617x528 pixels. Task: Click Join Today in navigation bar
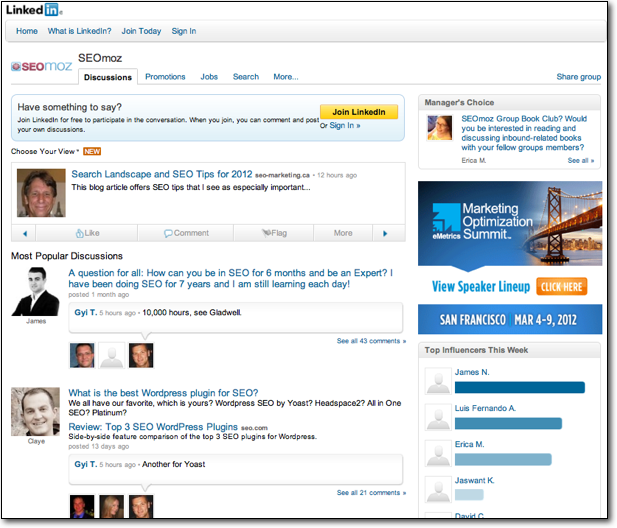coord(141,31)
